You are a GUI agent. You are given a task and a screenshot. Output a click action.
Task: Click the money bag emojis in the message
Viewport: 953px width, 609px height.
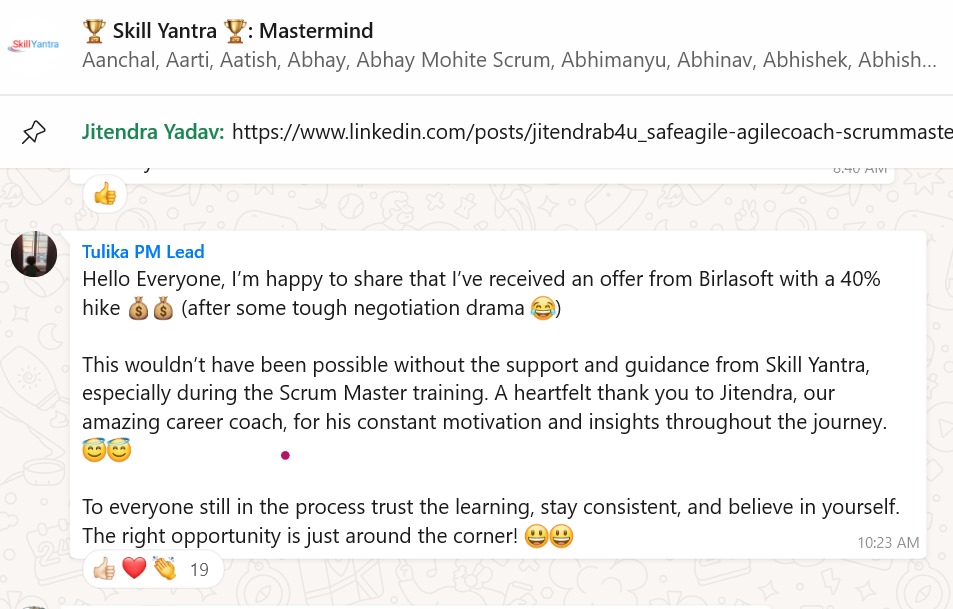point(151,310)
